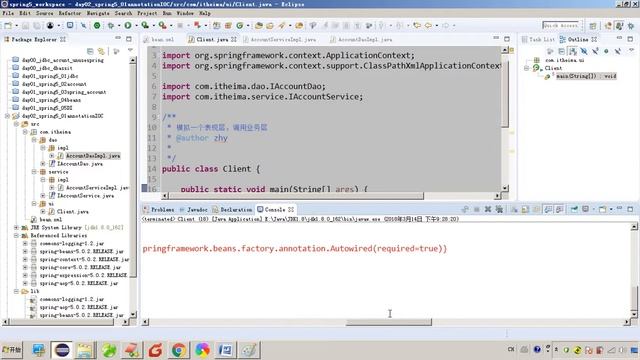Click the Back navigation arrow icon

[x=428, y=25]
